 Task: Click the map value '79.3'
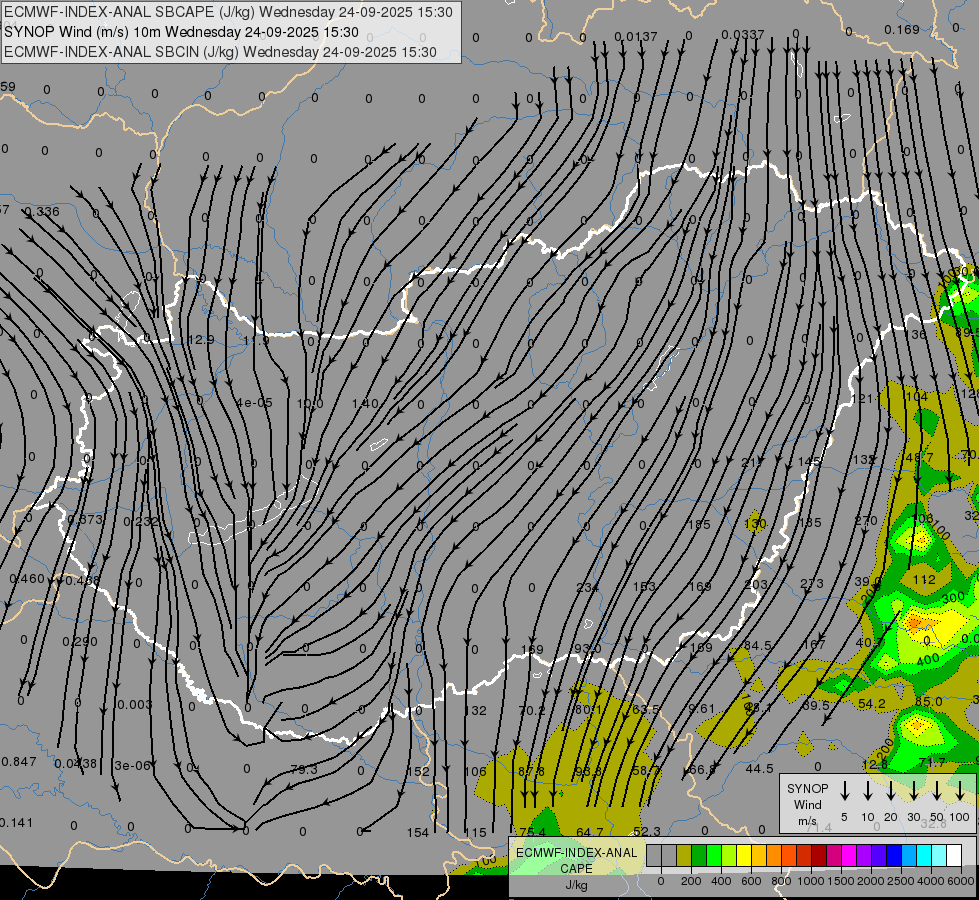click(304, 769)
